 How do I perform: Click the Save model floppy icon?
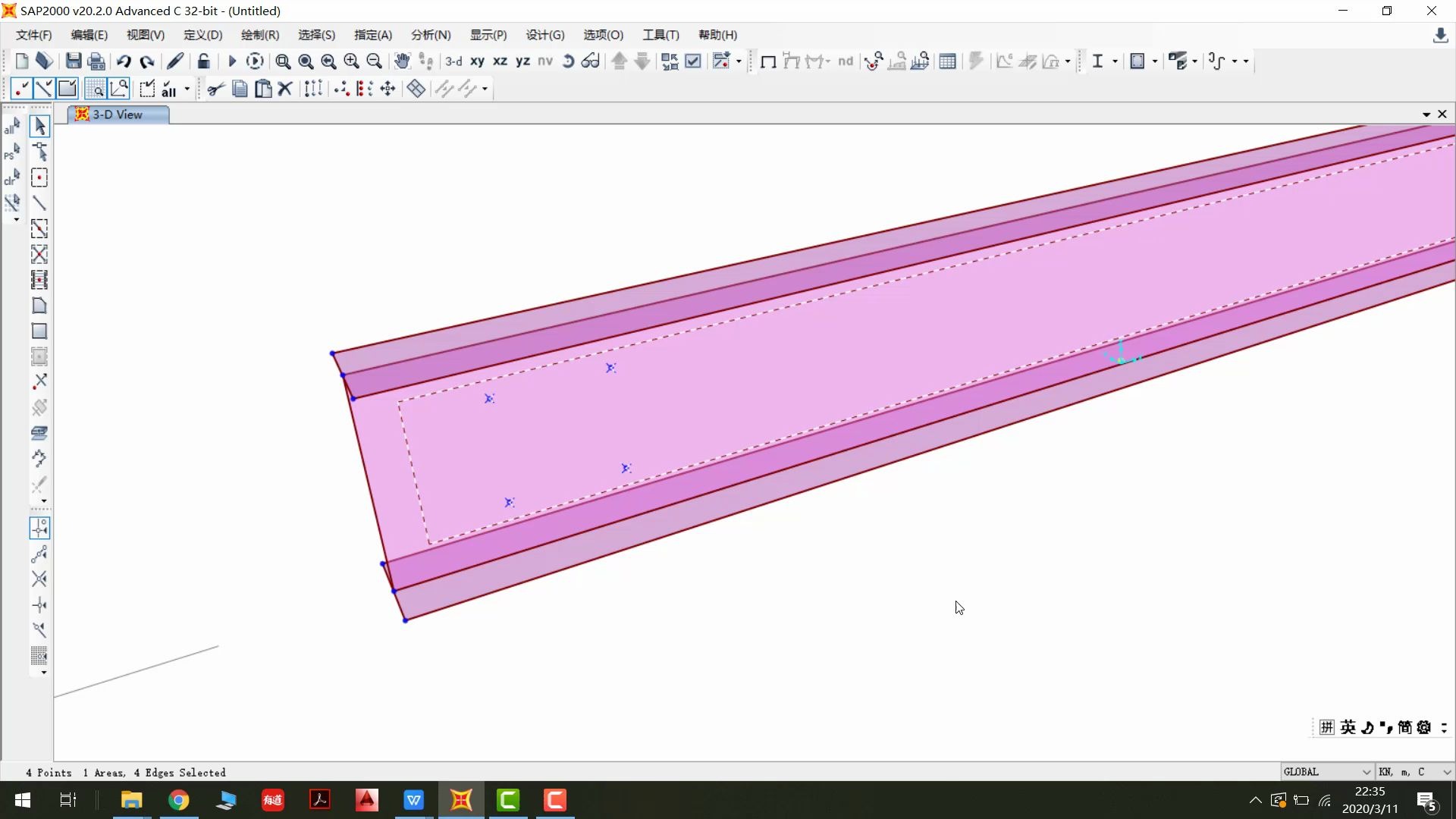tap(74, 61)
